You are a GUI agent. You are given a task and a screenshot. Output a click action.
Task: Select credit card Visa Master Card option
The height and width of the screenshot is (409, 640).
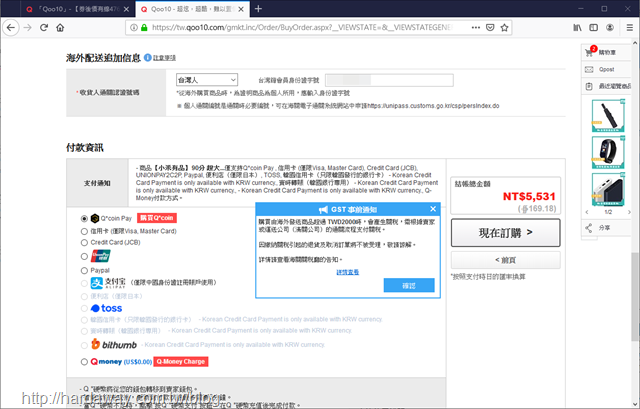click(84, 231)
